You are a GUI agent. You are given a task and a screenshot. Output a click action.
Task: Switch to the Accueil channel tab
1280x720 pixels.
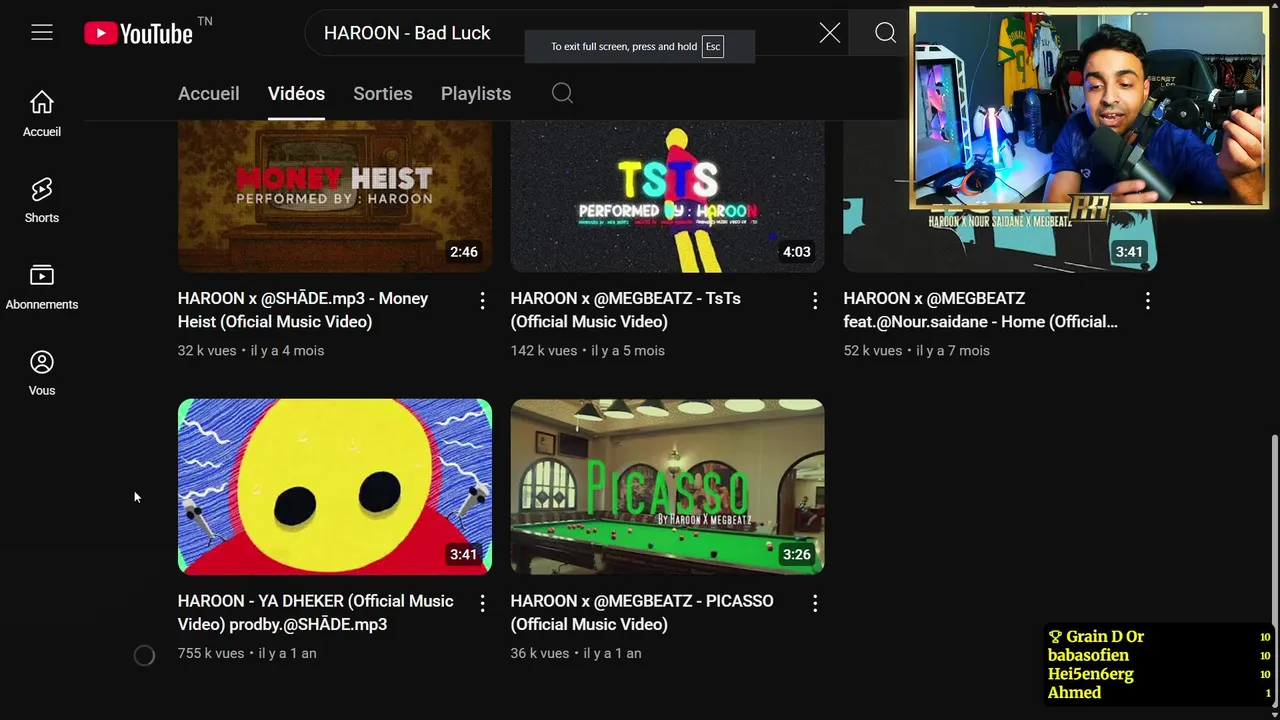(x=209, y=93)
